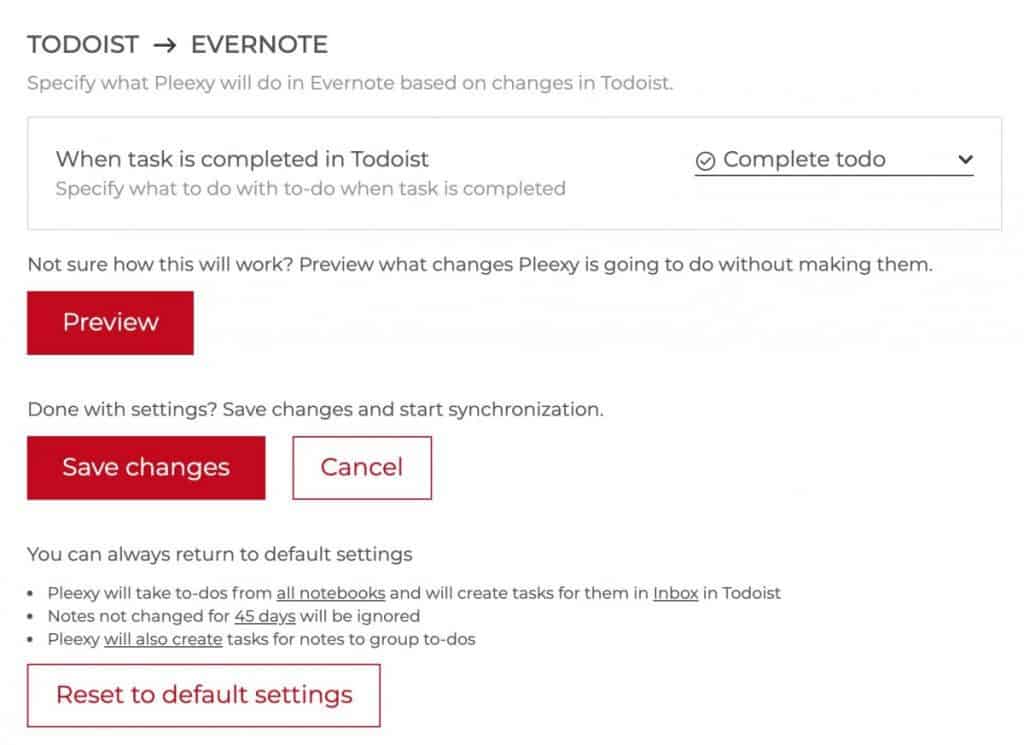The width and height of the screenshot is (1024, 745).
Task: Click the check-circle icon beside Complete todo
Action: click(x=705, y=161)
